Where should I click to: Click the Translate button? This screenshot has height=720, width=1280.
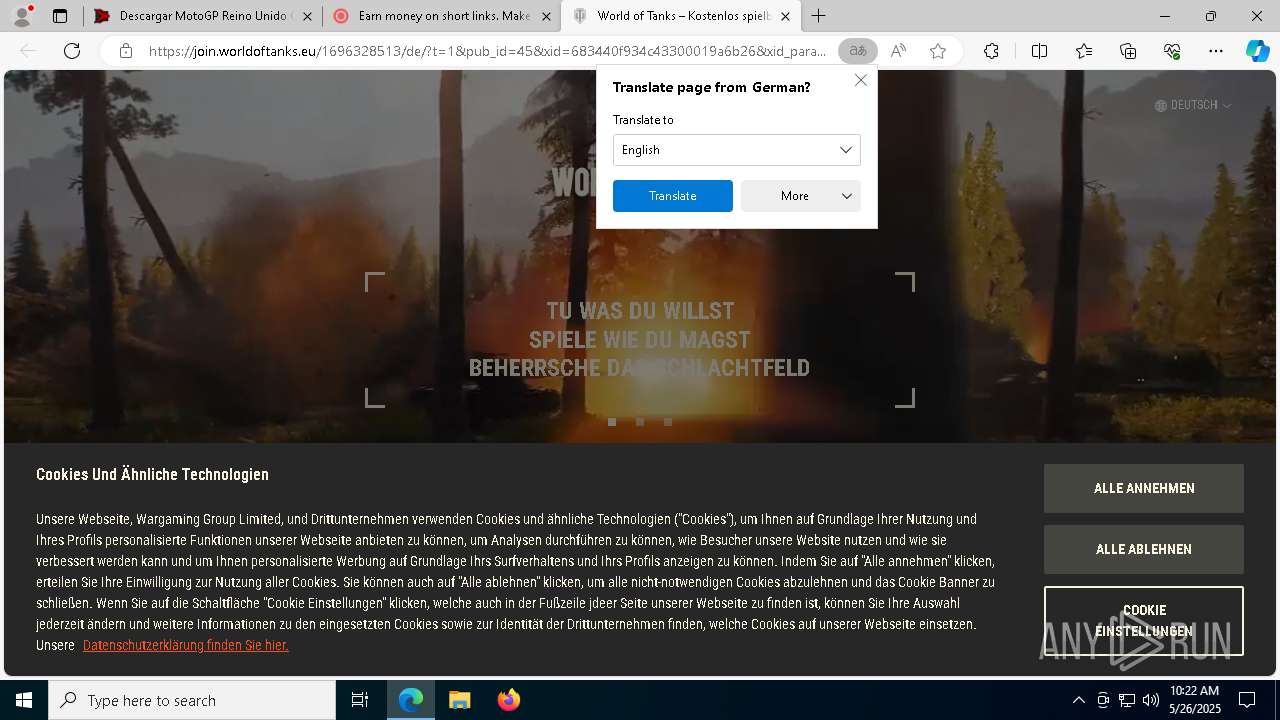(672, 196)
